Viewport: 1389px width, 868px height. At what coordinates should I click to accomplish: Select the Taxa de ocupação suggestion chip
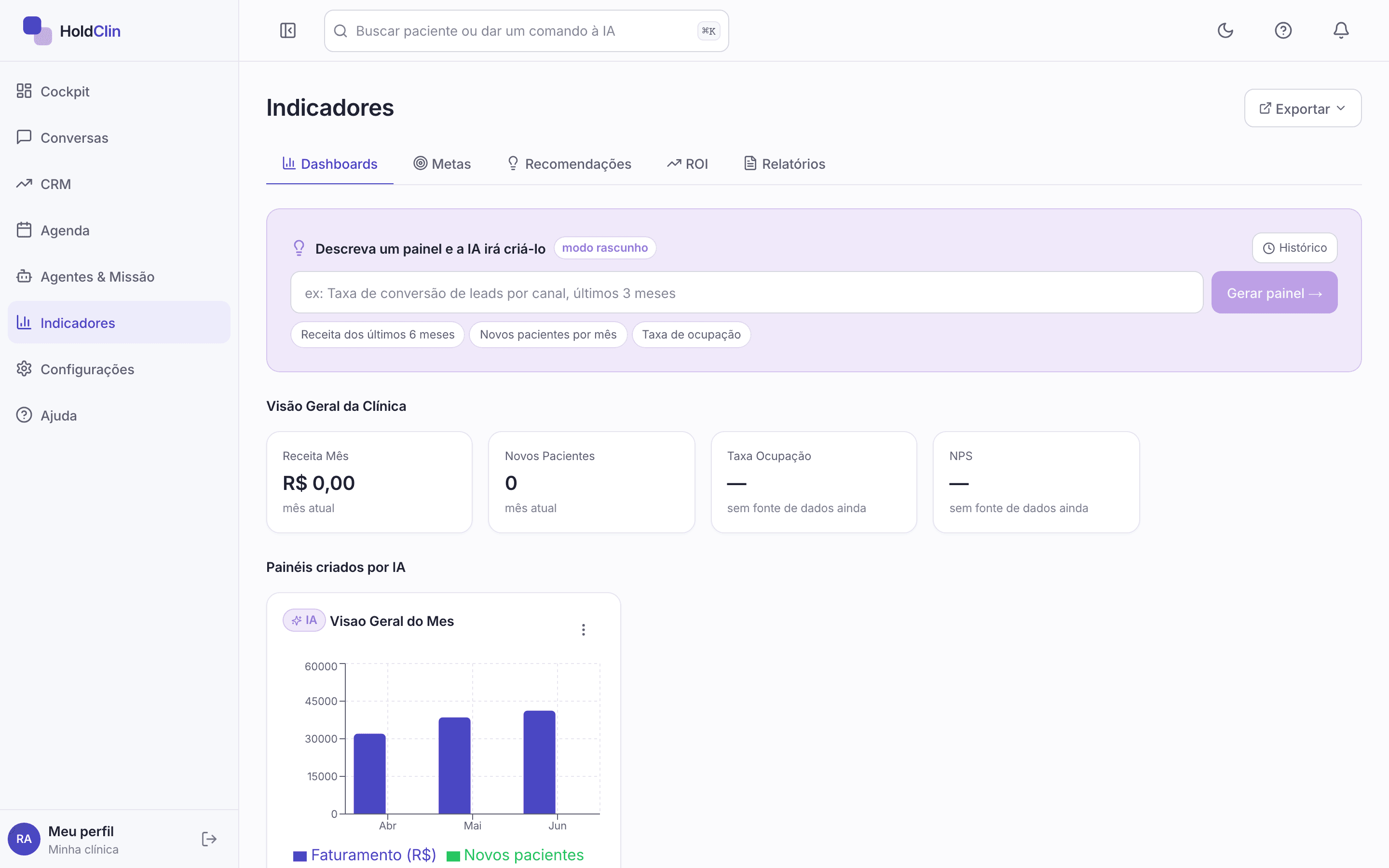pyautogui.click(x=691, y=335)
